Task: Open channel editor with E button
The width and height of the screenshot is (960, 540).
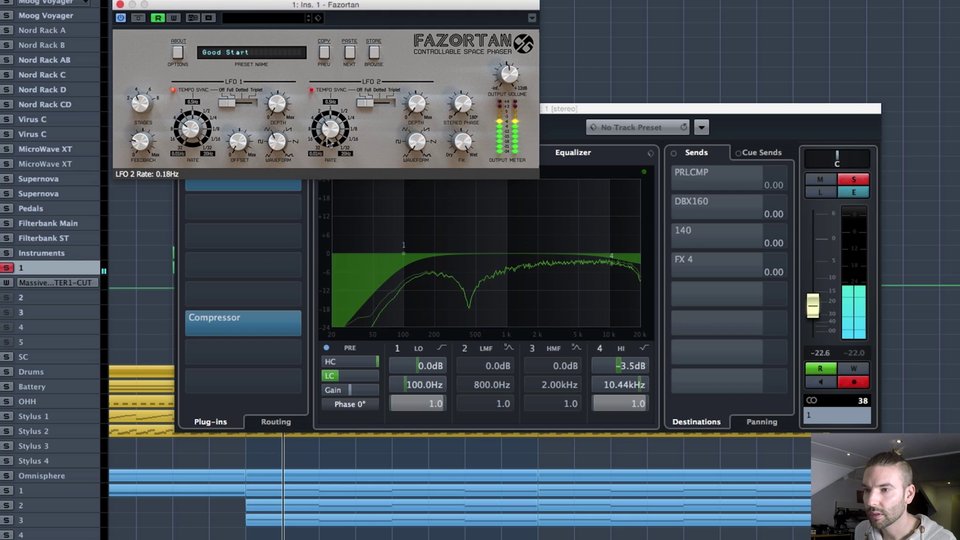Action: pos(853,192)
